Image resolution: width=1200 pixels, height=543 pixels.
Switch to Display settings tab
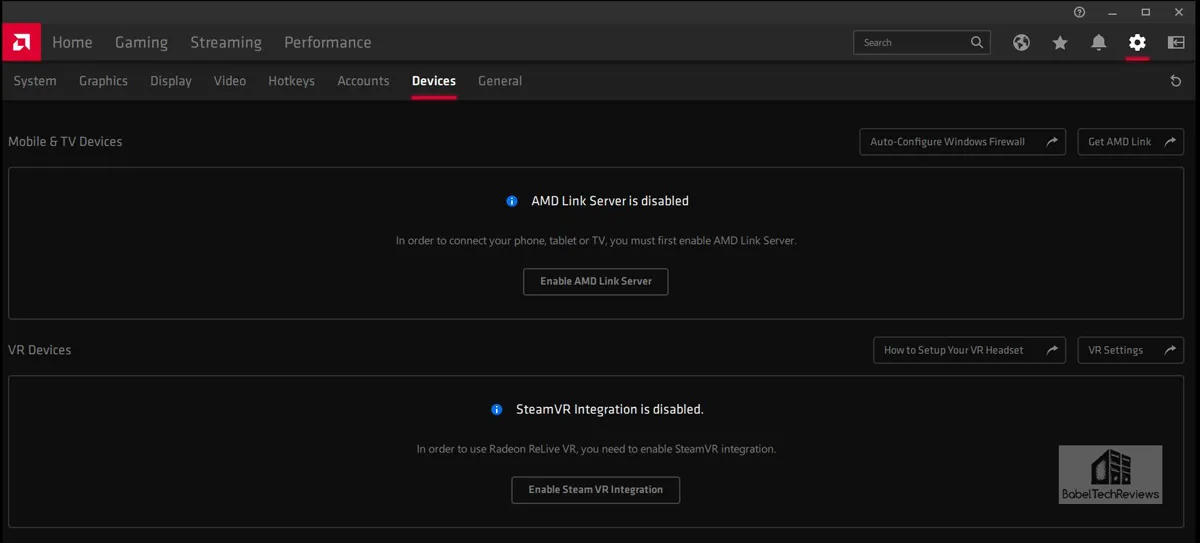(x=171, y=81)
